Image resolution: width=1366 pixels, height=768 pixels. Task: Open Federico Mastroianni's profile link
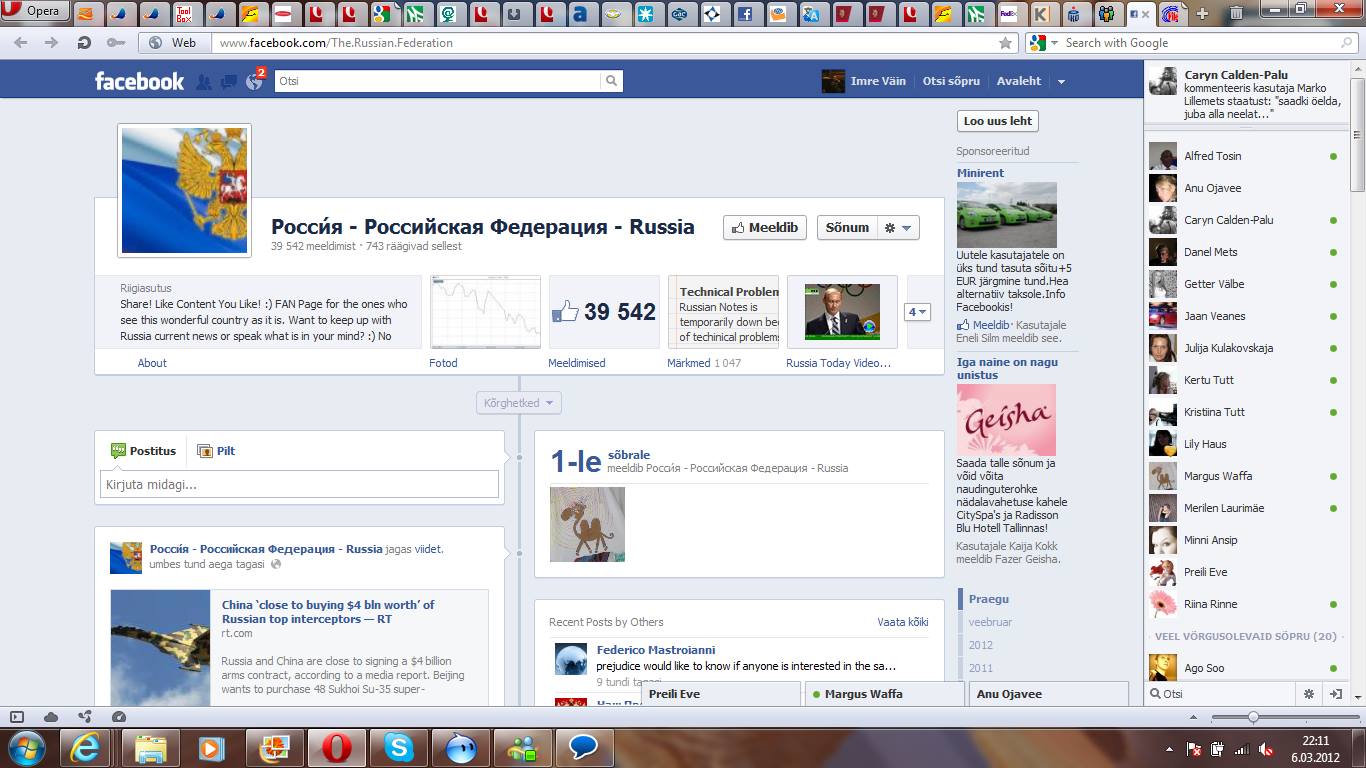[656, 650]
